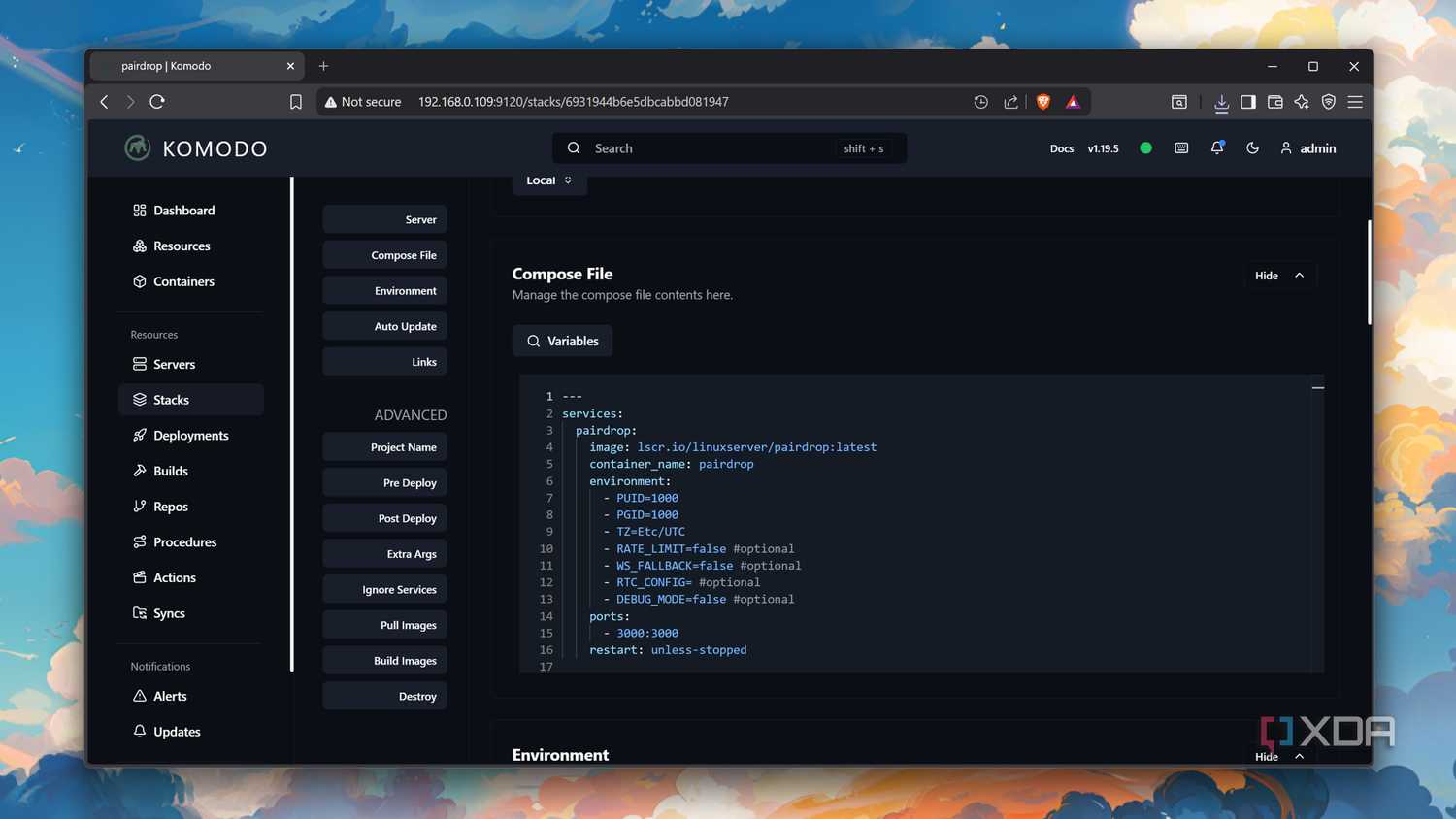Open Alerts in the sidebar
The height and width of the screenshot is (819, 1456).
point(190,697)
